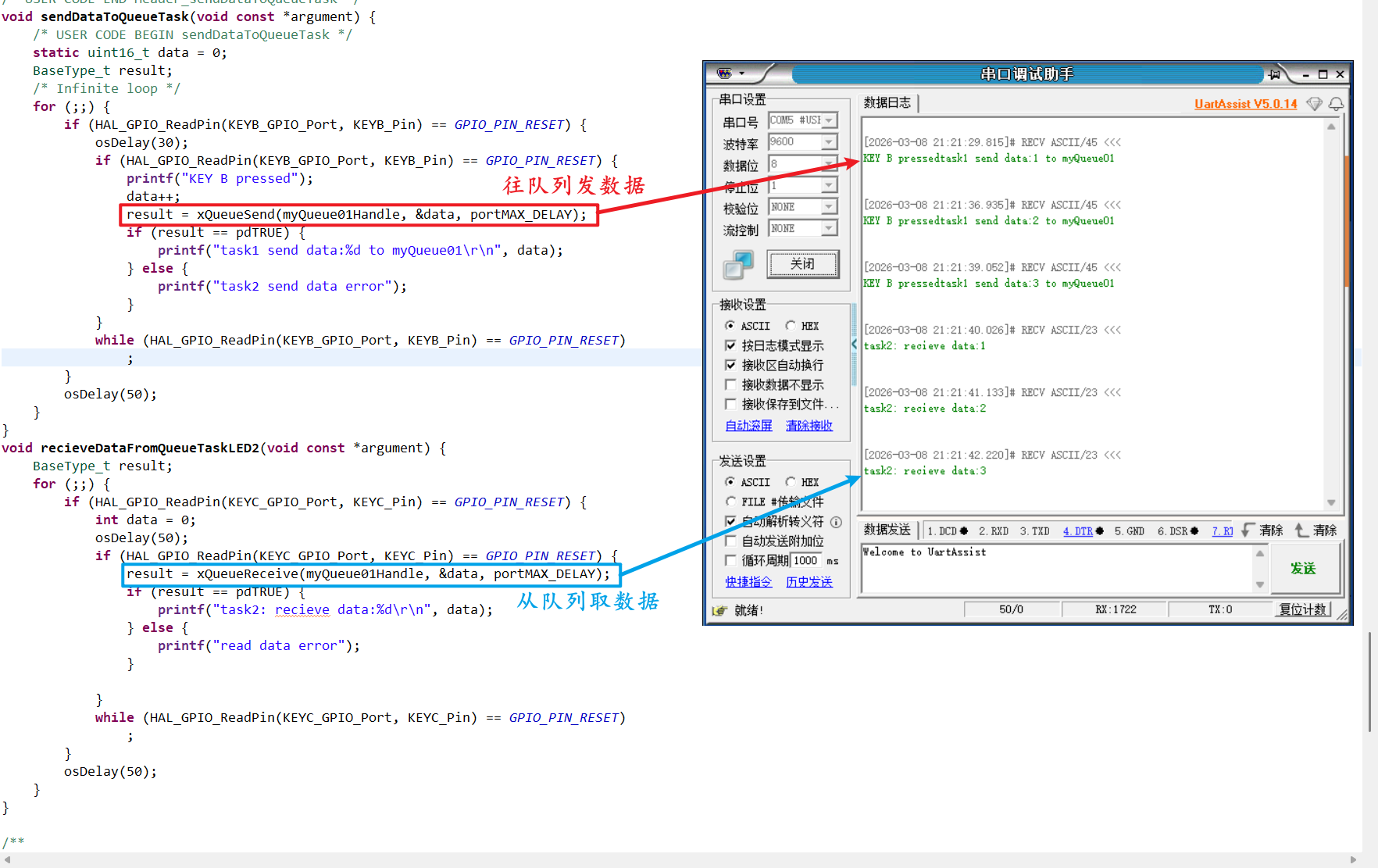Viewport: 1378px width, 868px height.
Task: Click the info icon next to 自动解析转义符
Action: [x=836, y=522]
